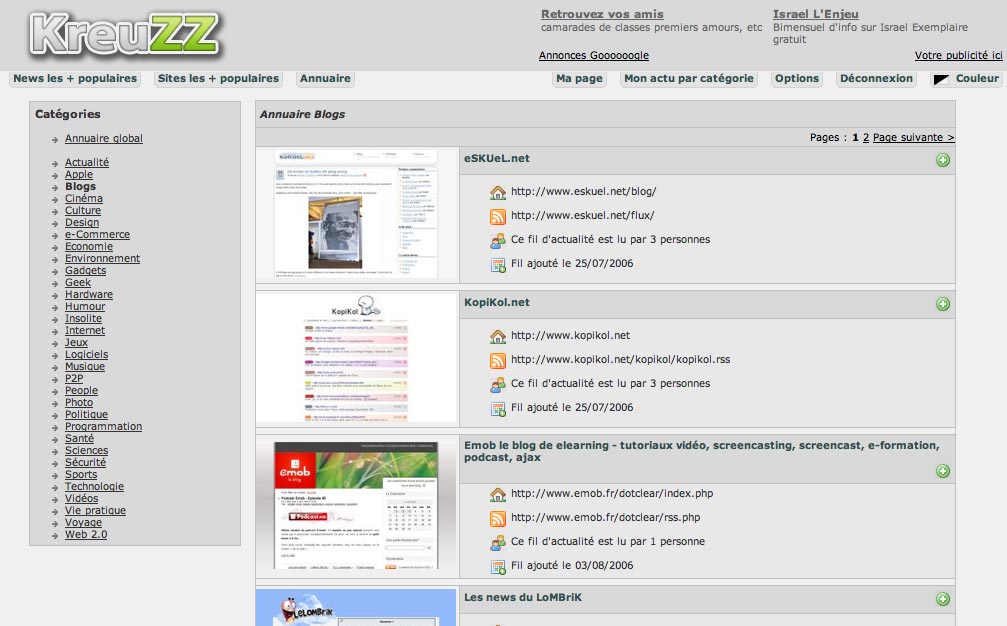
Task: Open Mon actu par catégorie
Action: 688,78
